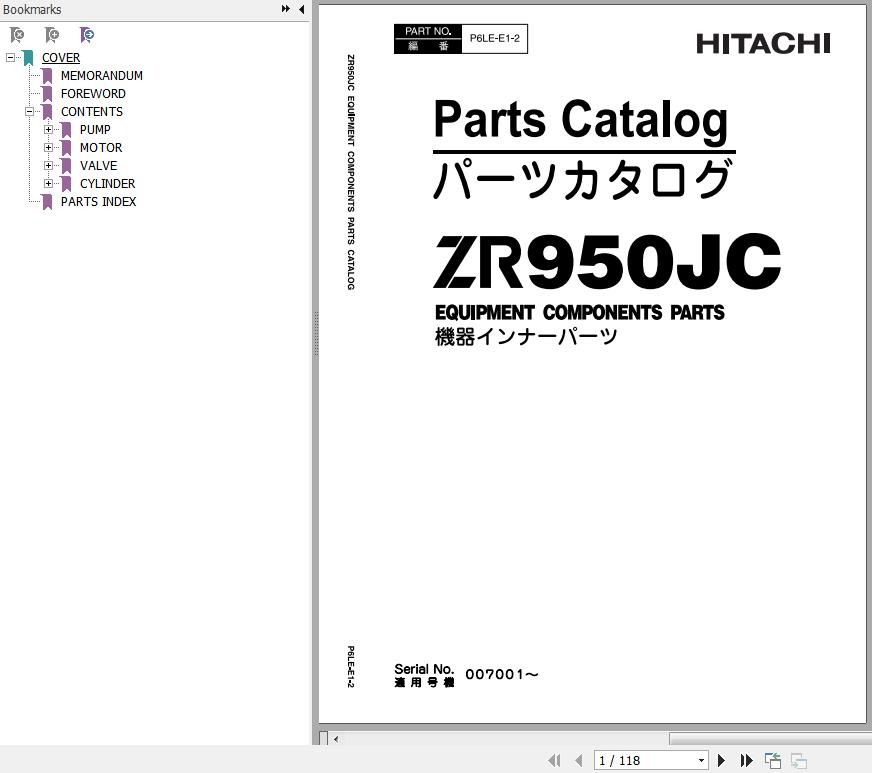Select the CYLINDER bookmark

[x=107, y=184]
